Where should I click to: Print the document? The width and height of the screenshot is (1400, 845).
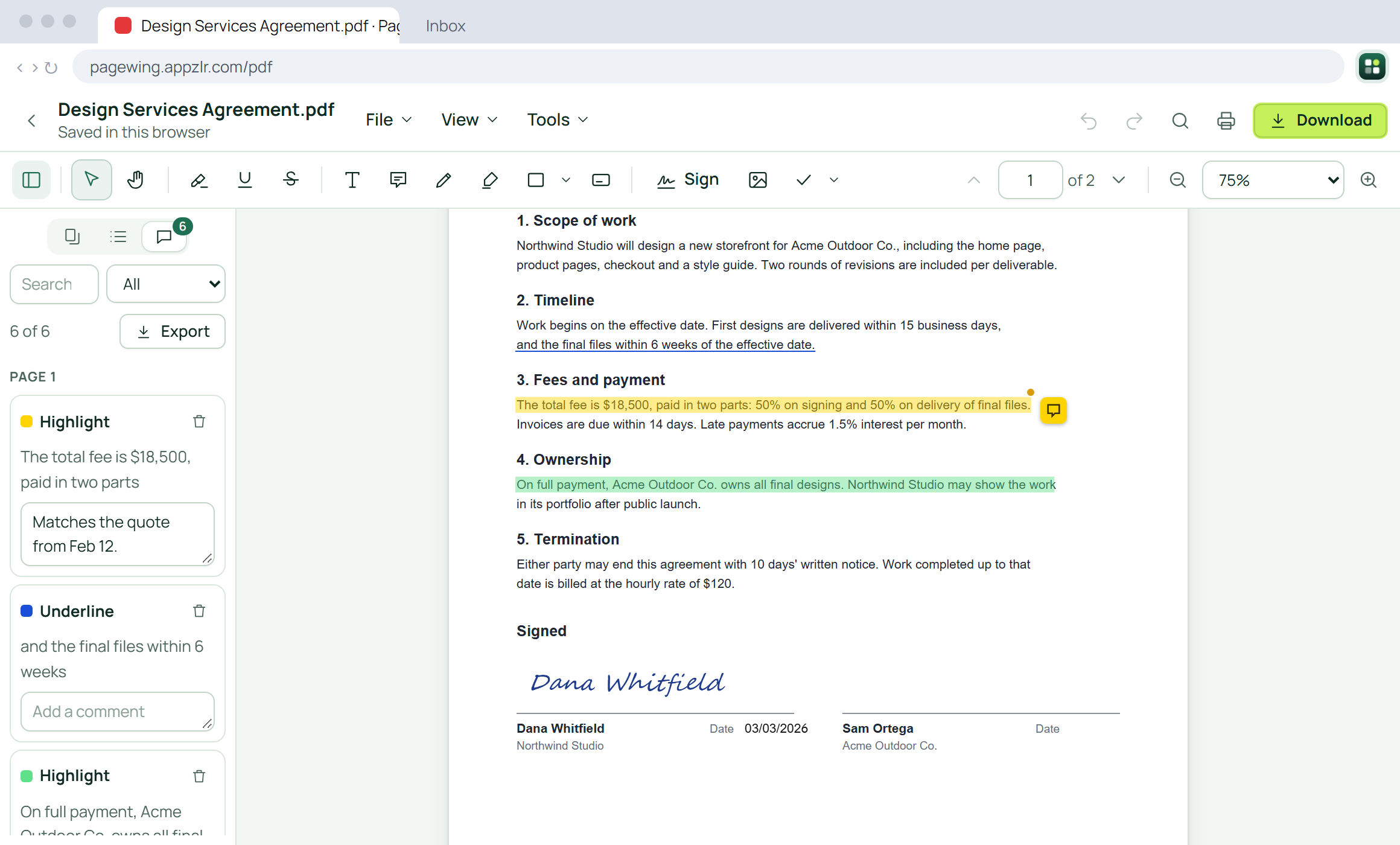(x=1226, y=121)
